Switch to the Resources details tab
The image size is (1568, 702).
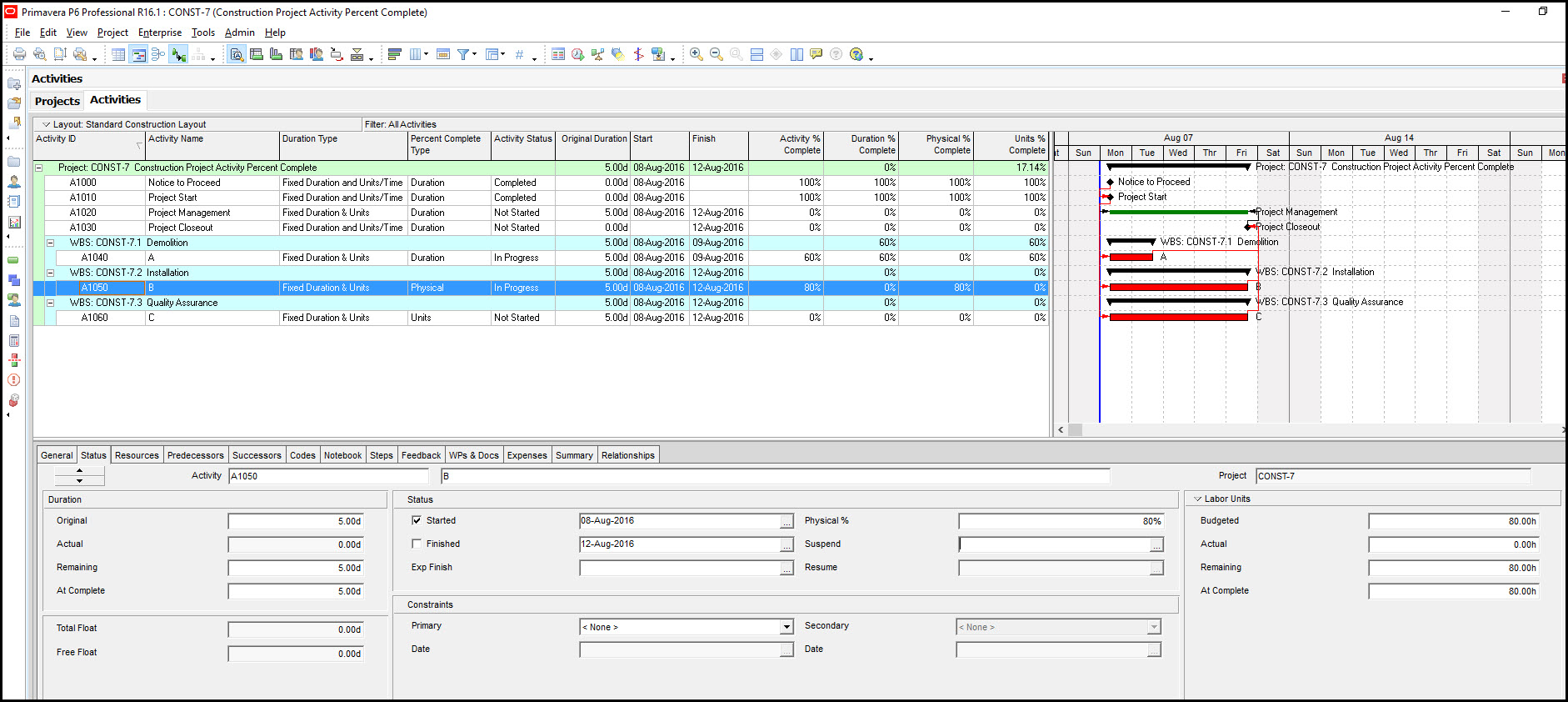pos(137,455)
